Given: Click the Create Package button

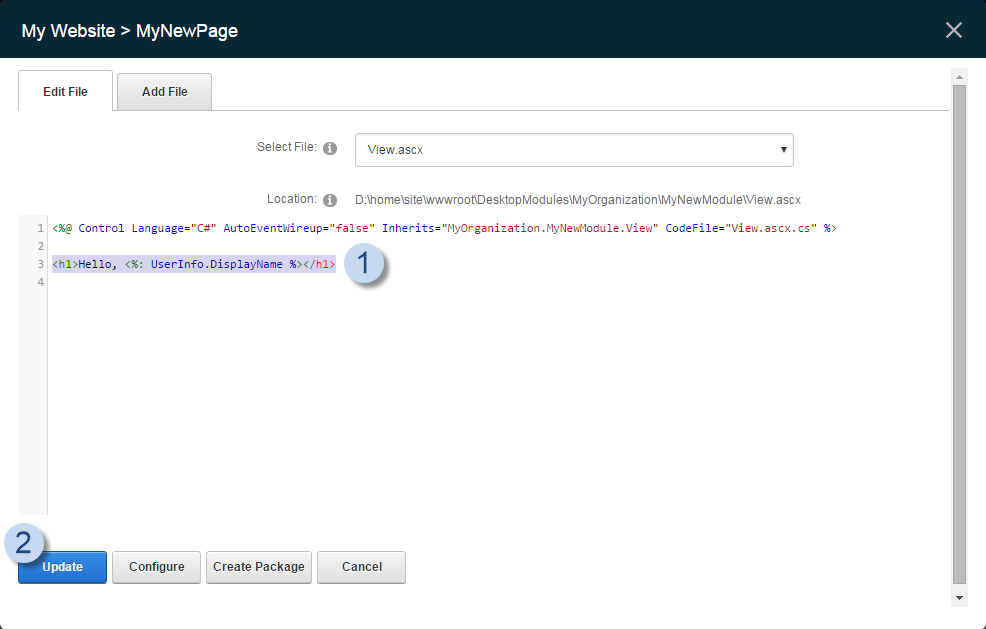Looking at the screenshot, I should [258, 567].
